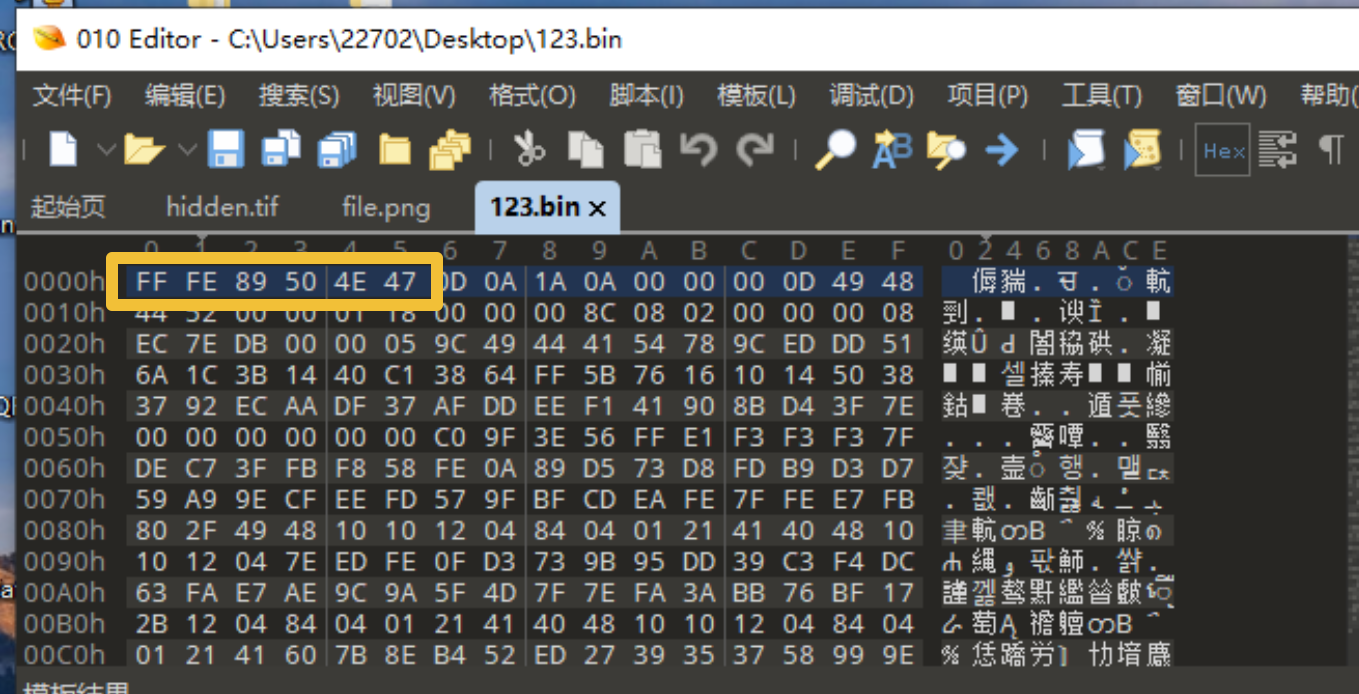This screenshot has height=694, width=1359.
Task: Select address label 00C0h
Action: point(64,654)
